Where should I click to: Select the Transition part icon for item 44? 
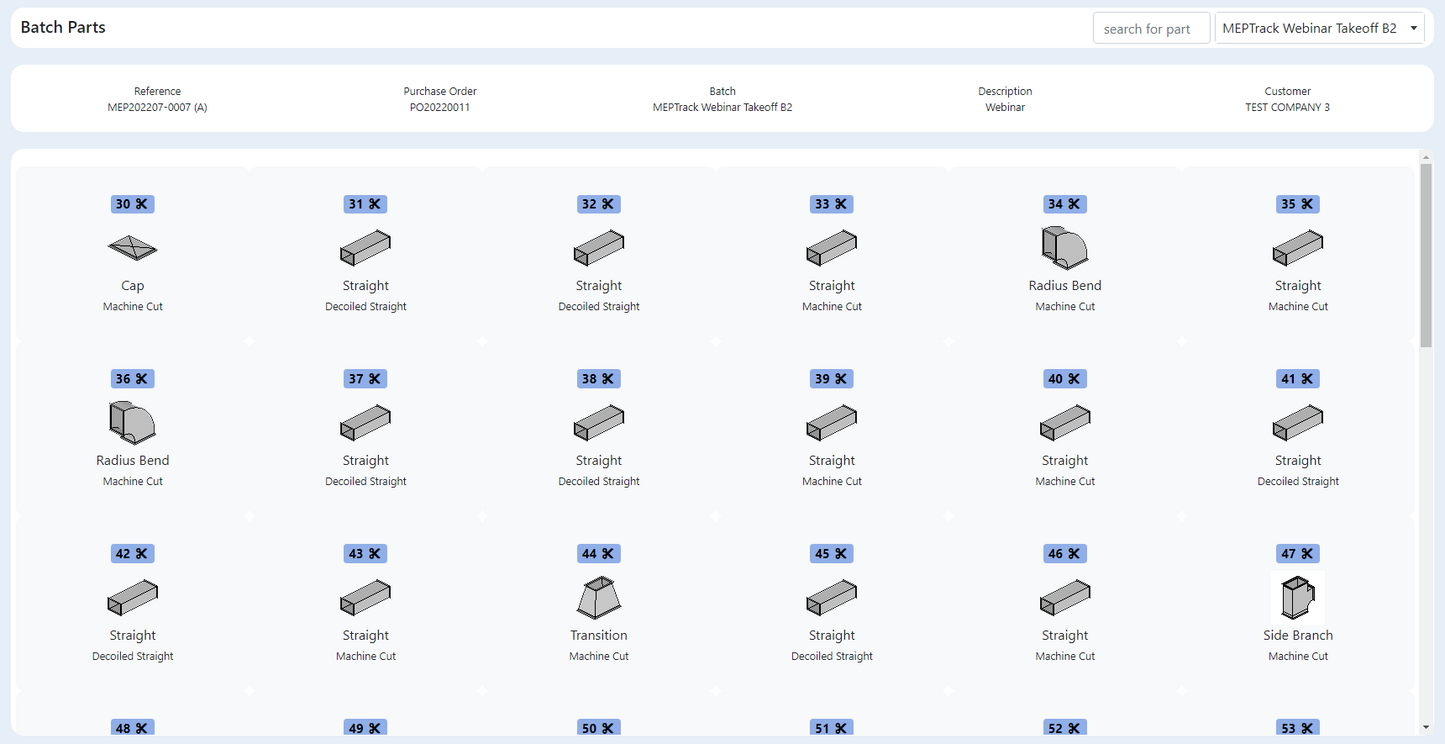click(599, 597)
